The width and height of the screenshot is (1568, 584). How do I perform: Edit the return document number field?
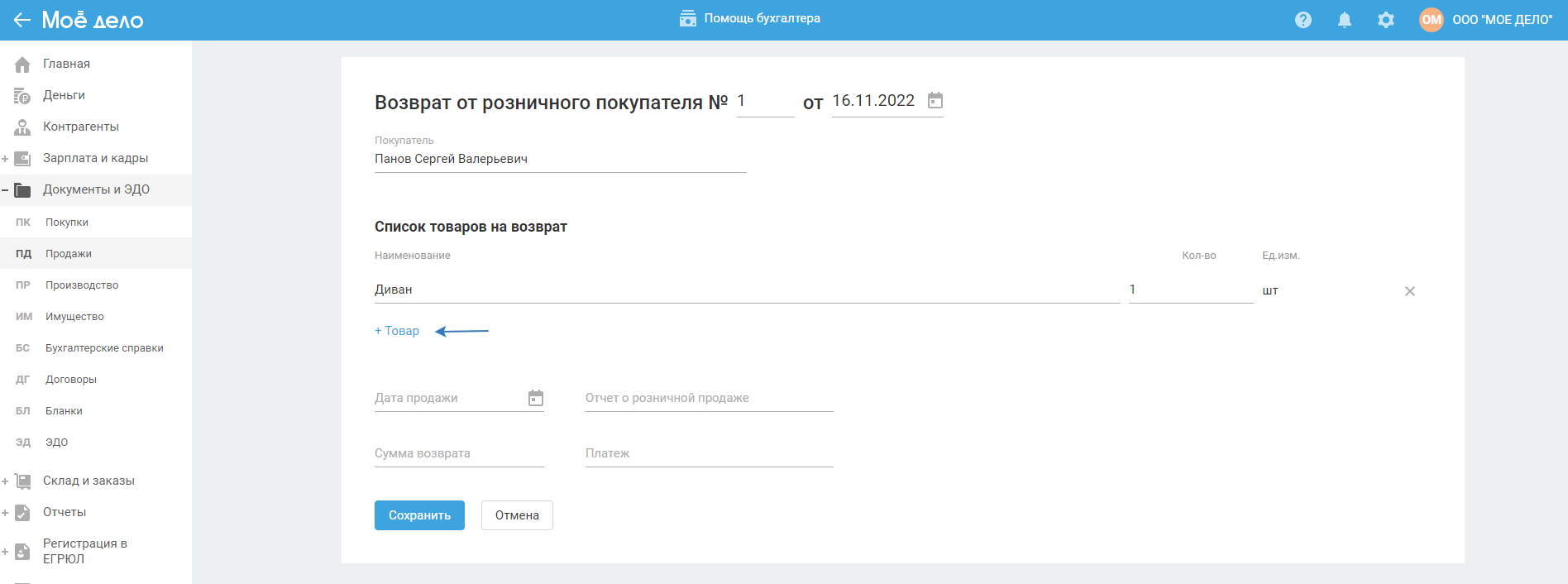pyautogui.click(x=765, y=101)
